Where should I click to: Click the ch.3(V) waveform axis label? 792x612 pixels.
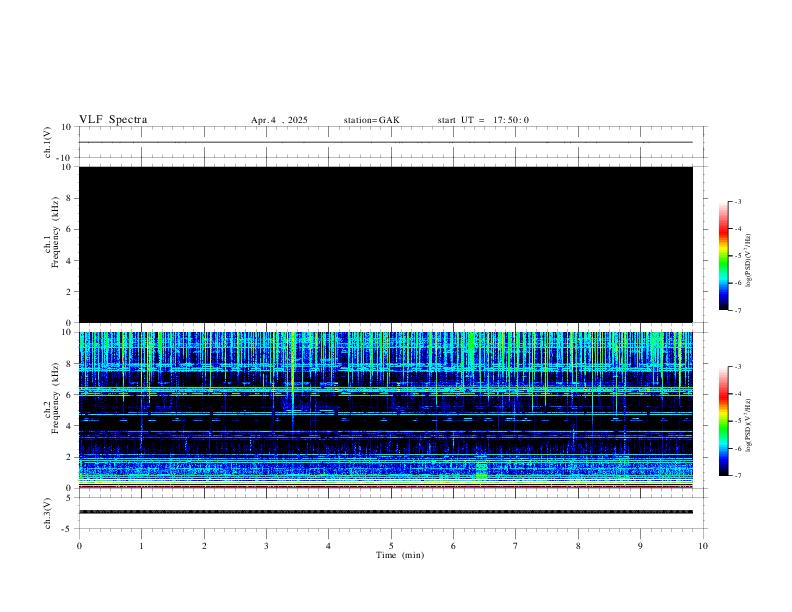pyautogui.click(x=47, y=513)
